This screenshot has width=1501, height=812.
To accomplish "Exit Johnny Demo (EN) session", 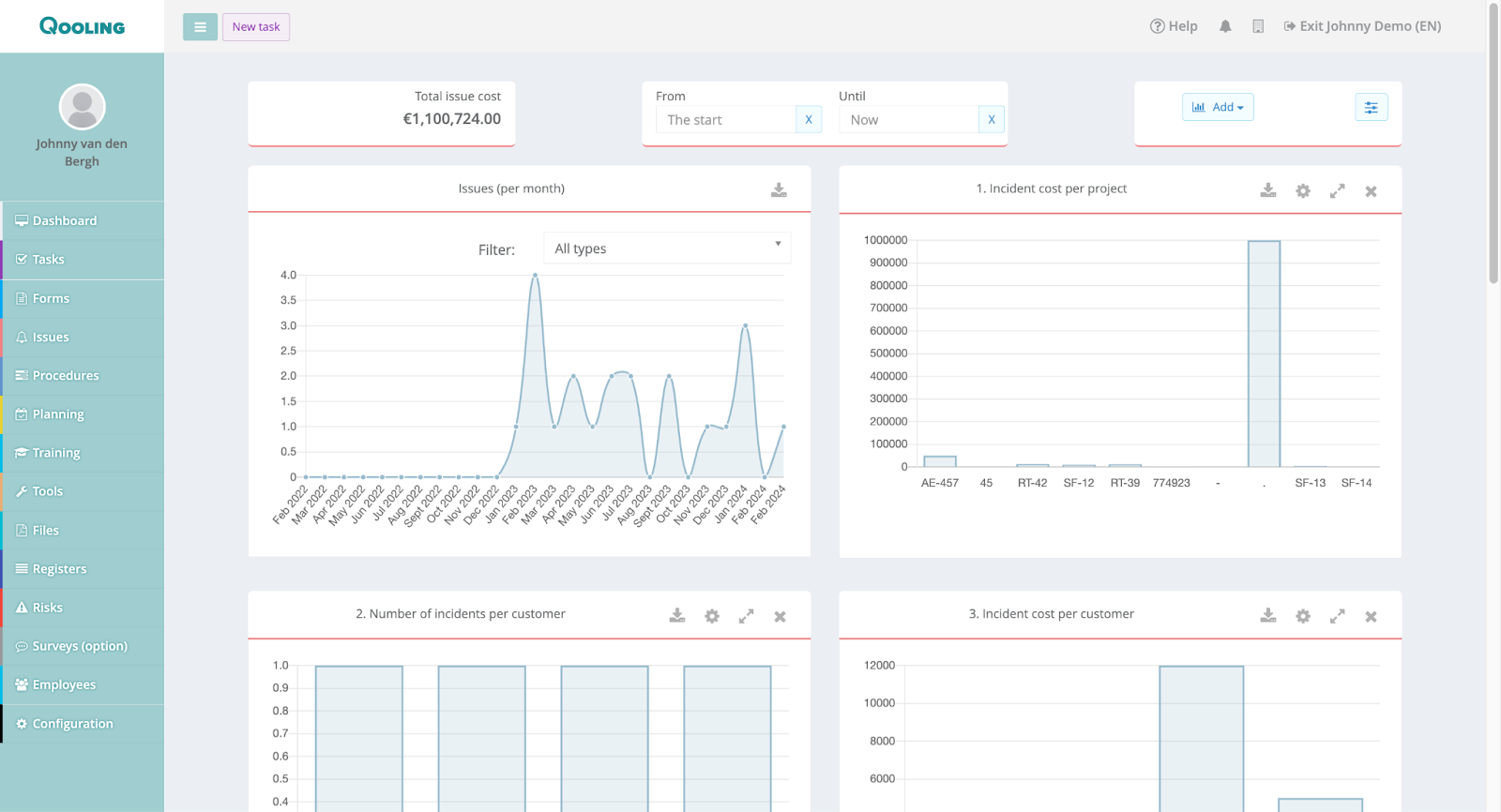I will (1362, 26).
